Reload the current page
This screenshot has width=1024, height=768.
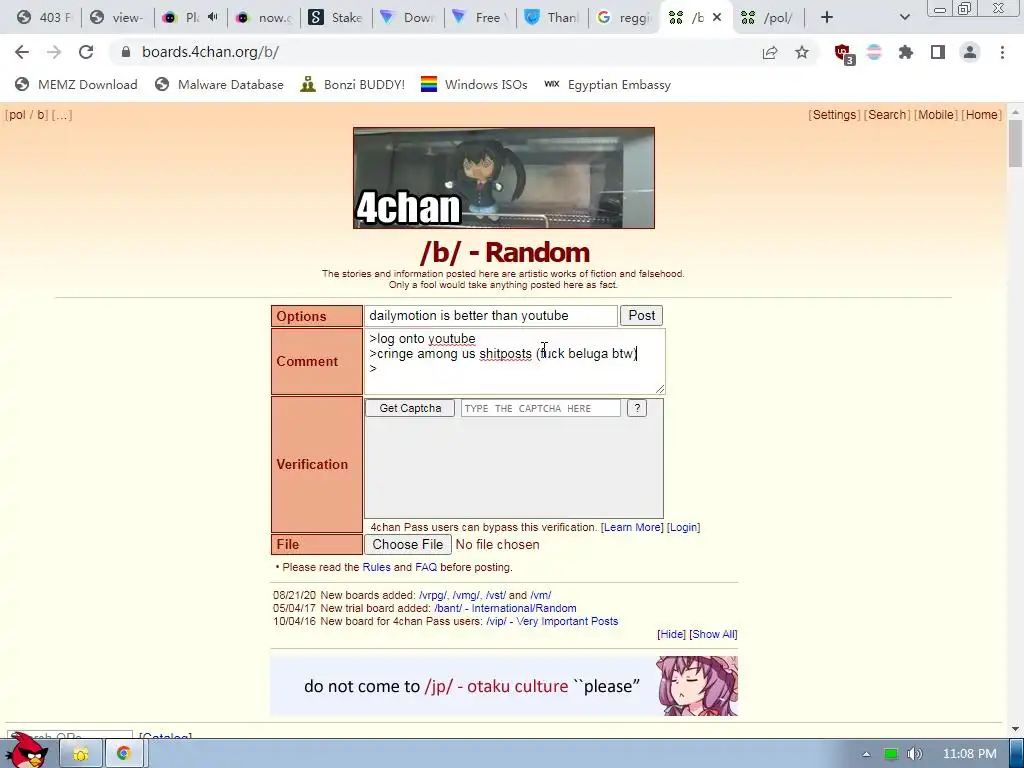86,52
